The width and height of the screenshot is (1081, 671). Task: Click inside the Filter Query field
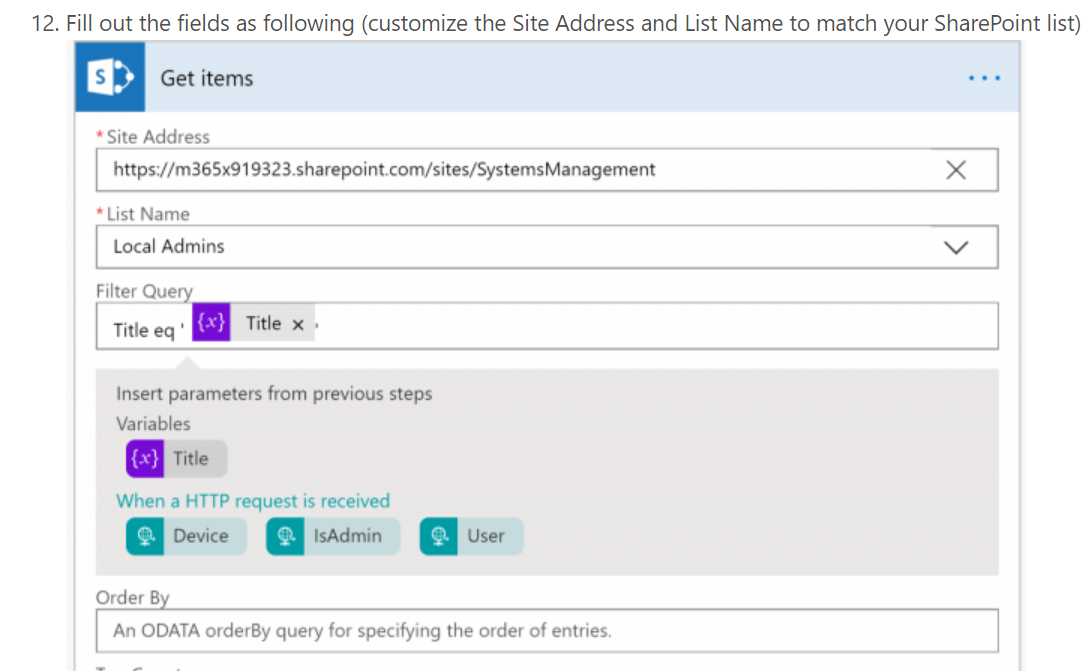click(547, 326)
